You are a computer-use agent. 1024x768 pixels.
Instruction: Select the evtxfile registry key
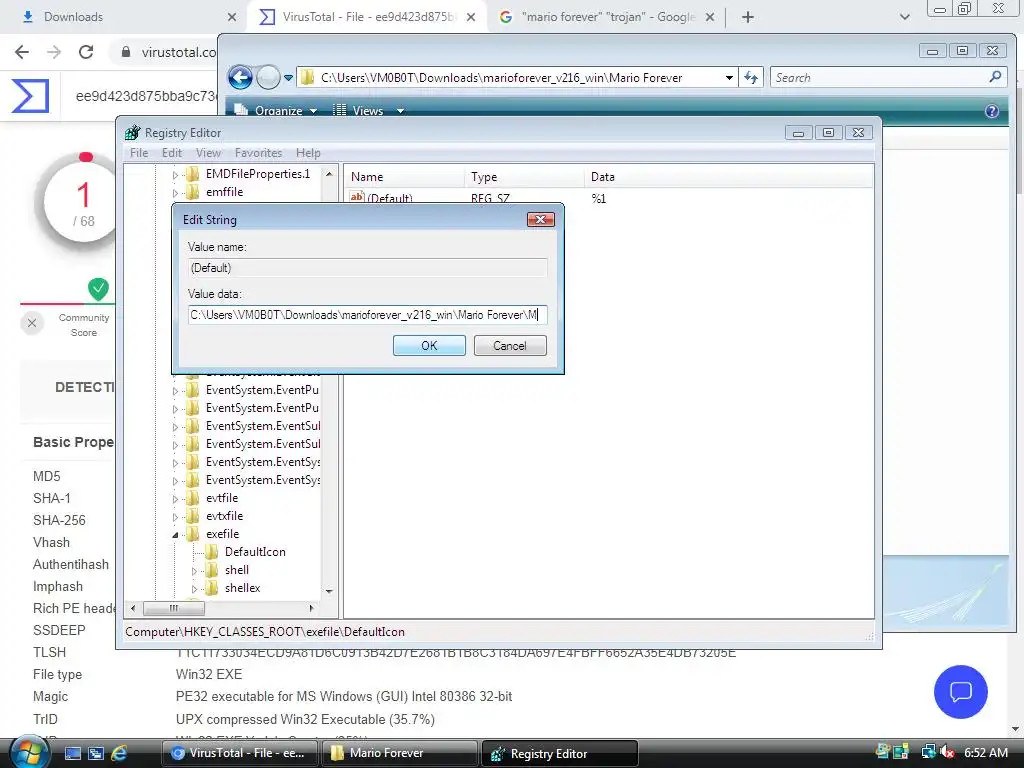pos(225,516)
